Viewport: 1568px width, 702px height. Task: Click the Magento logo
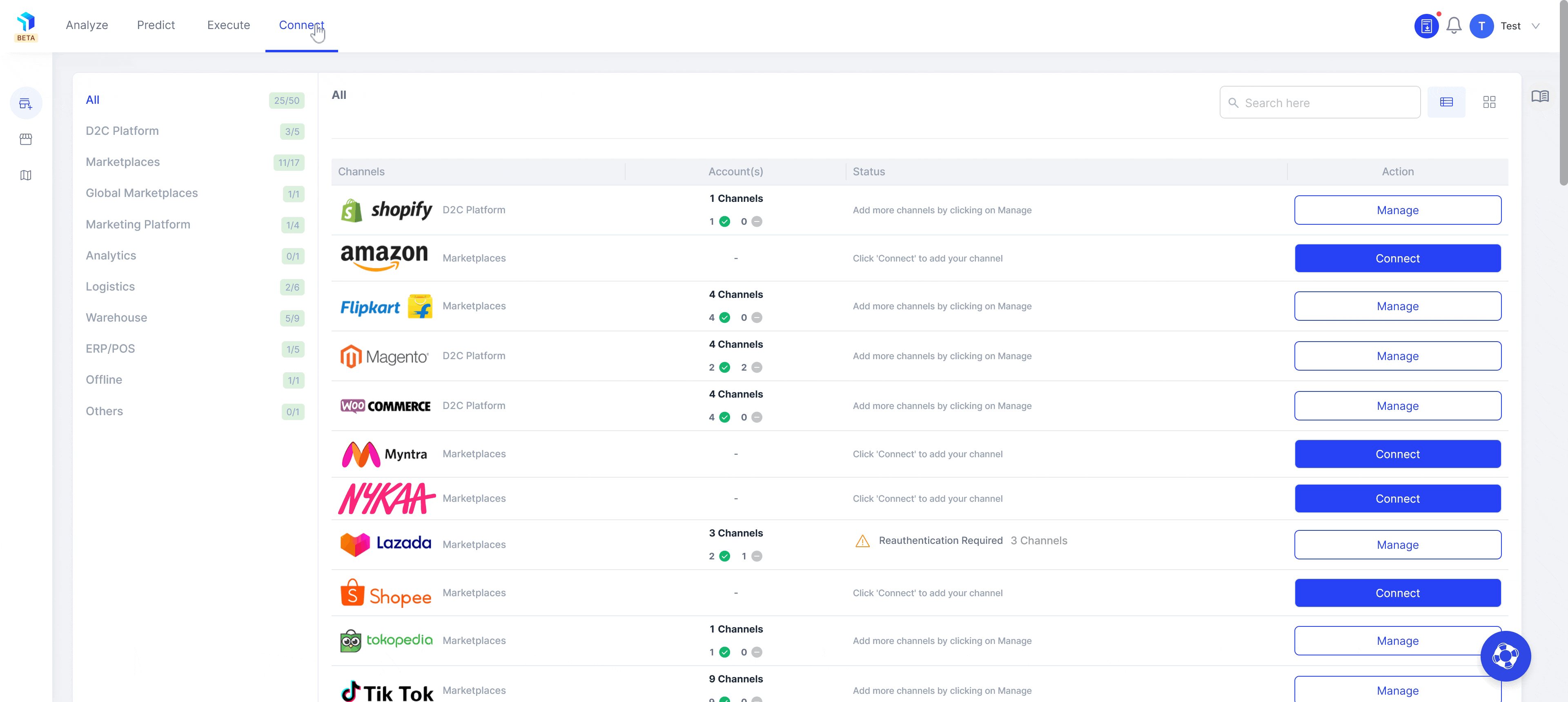point(384,356)
